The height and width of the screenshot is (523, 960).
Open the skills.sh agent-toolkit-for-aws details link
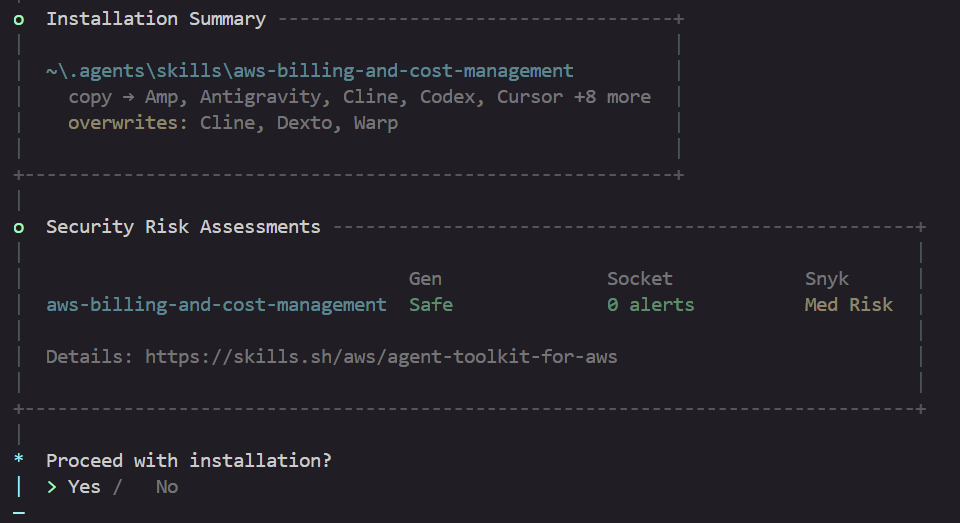(381, 356)
